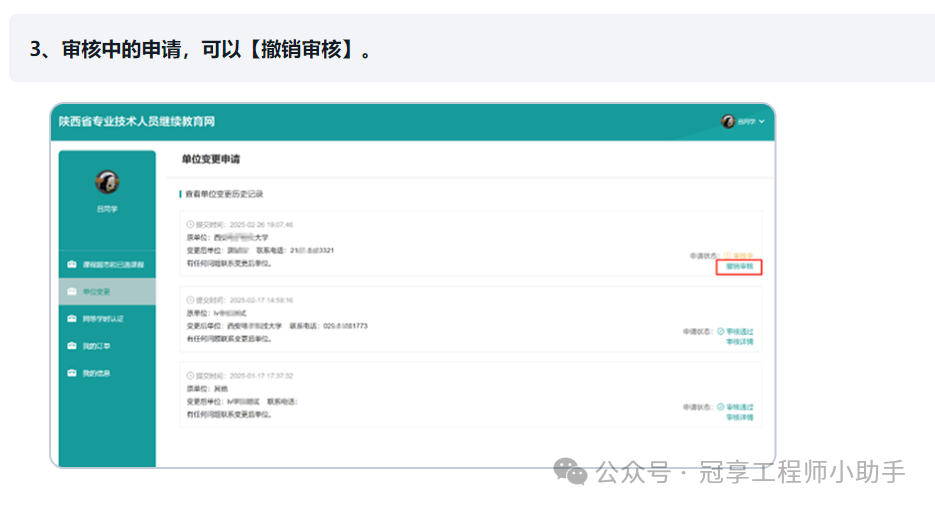The image size is (935, 509).
Task: Open 审核详情 for the 2025-02-17 record
Action: (739, 342)
